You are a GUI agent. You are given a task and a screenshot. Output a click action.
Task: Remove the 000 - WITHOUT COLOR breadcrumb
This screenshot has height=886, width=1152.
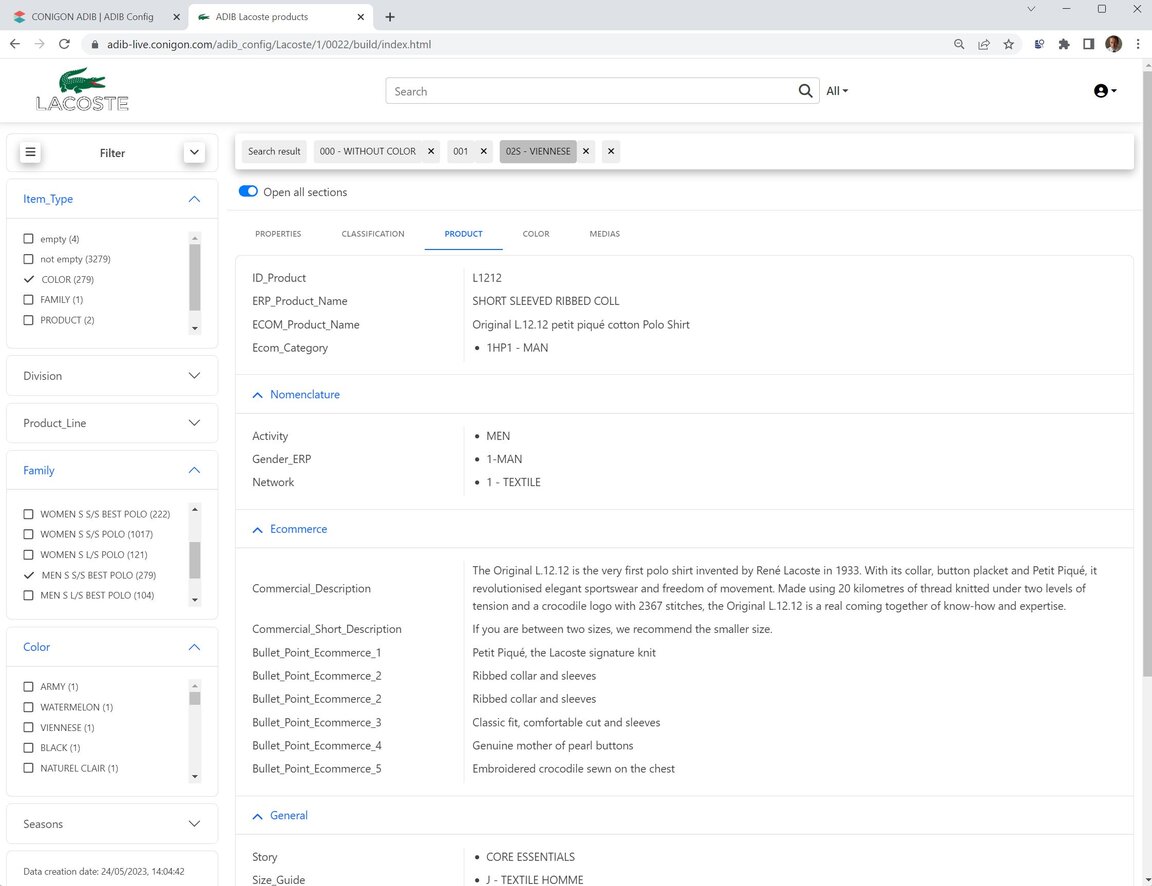click(x=431, y=151)
